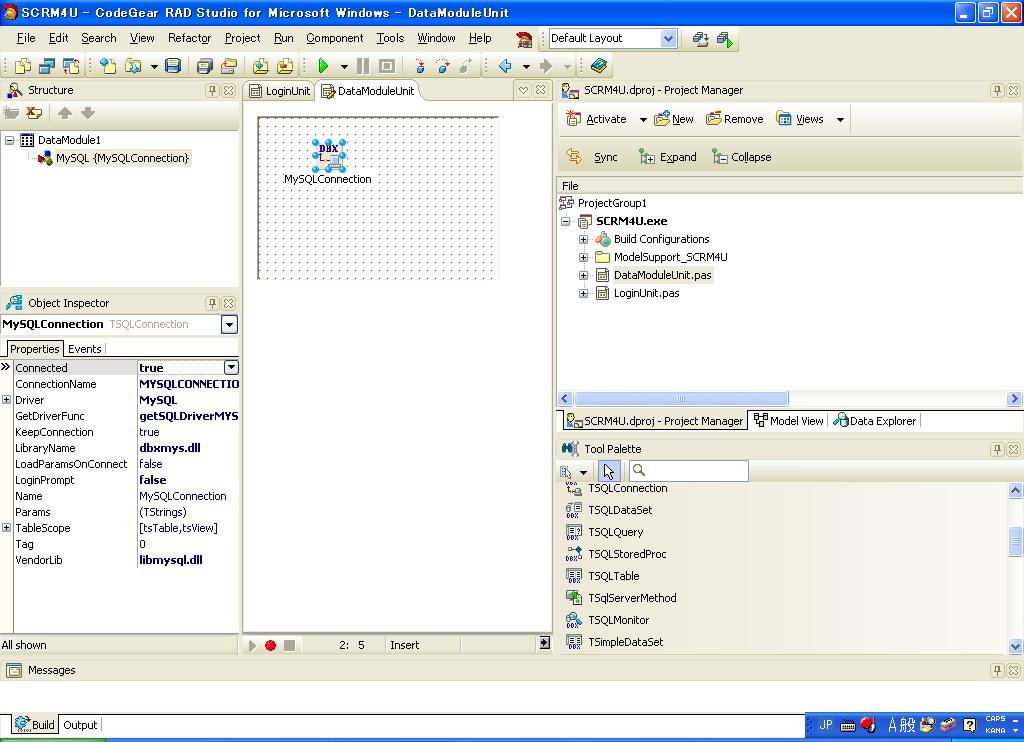Image resolution: width=1024 pixels, height=742 pixels.
Task: Click the Save All toolbar icon
Action: coord(204,66)
